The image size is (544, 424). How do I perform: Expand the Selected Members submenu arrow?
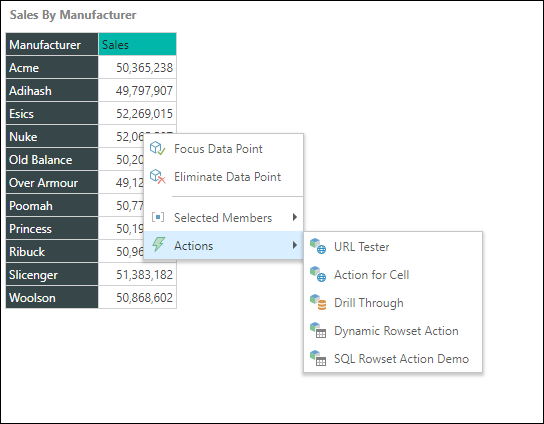tap(295, 217)
